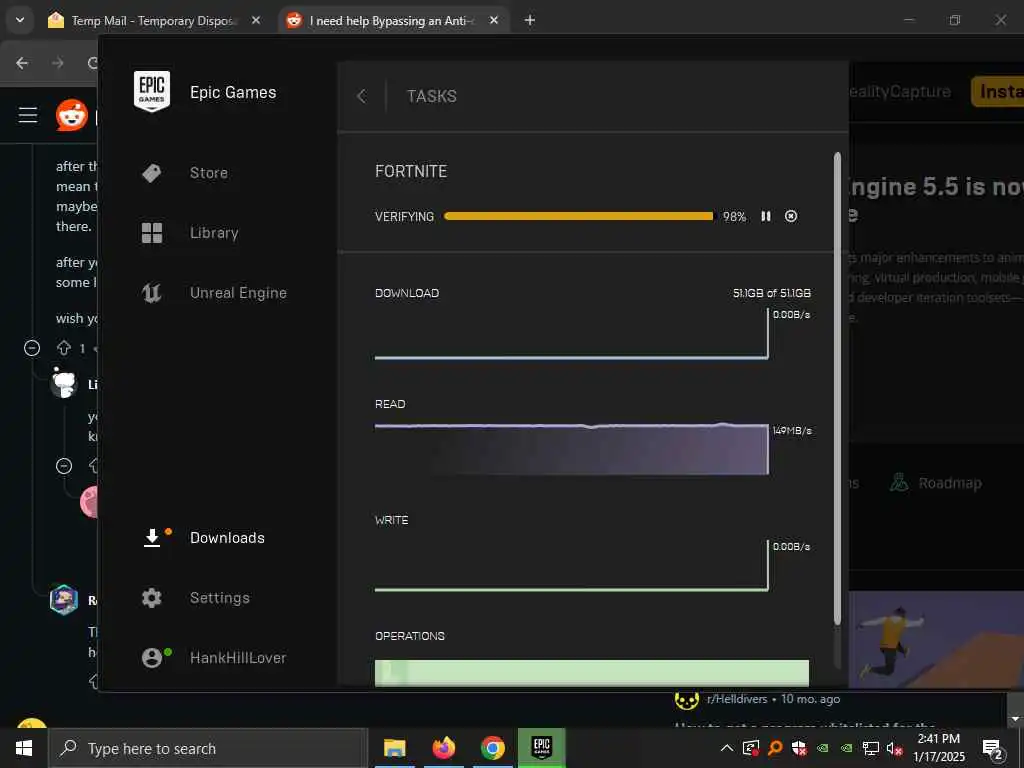Cancel the Fortnite verifying task

pos(791,216)
